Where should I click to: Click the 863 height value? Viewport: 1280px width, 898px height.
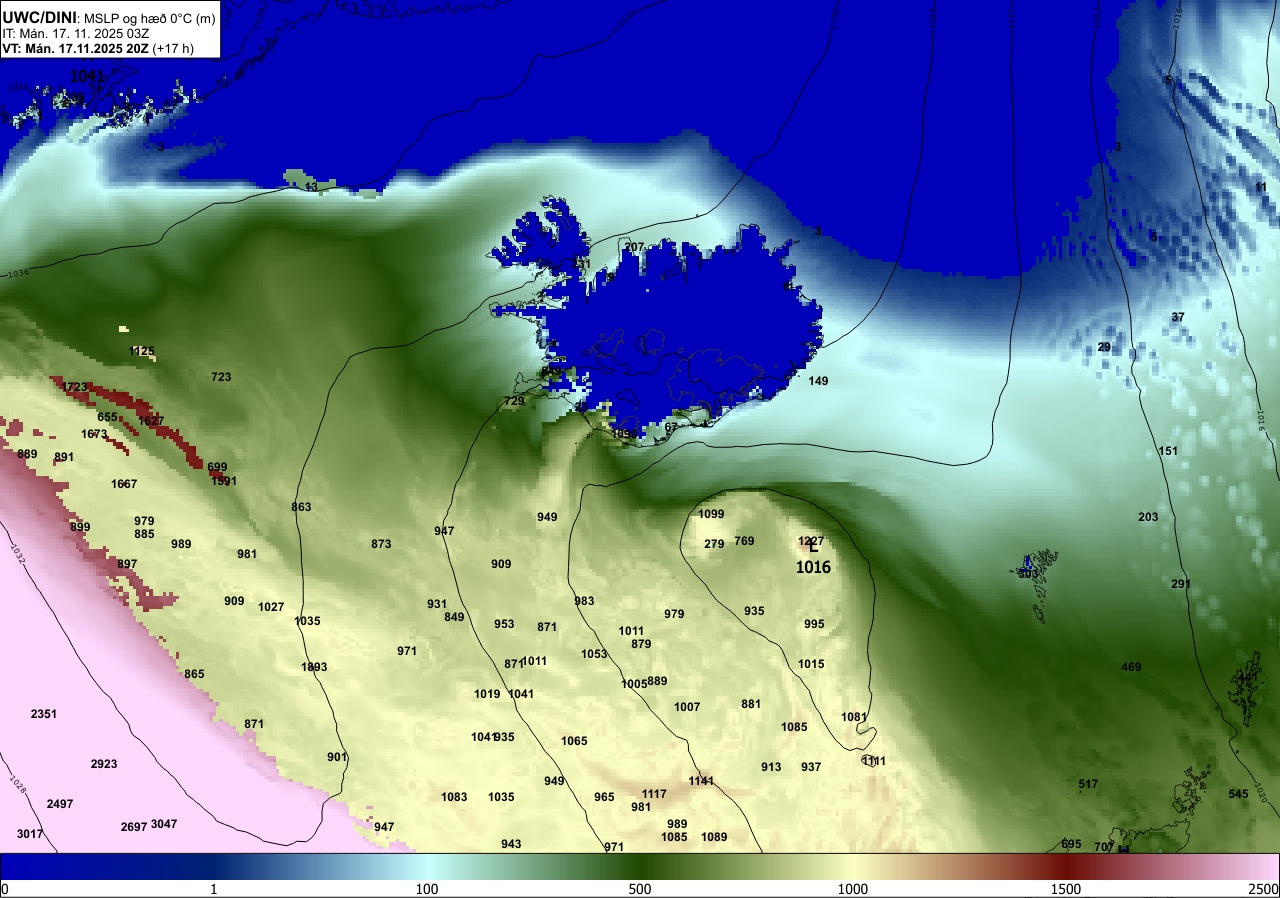pos(301,507)
